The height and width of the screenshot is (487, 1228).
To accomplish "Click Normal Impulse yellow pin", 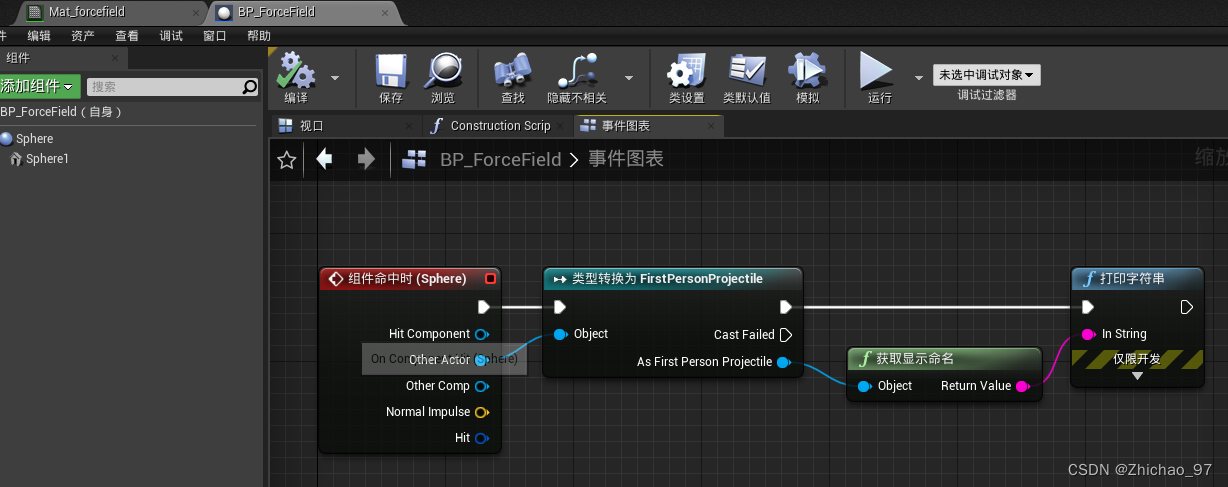I will pyautogui.click(x=482, y=412).
